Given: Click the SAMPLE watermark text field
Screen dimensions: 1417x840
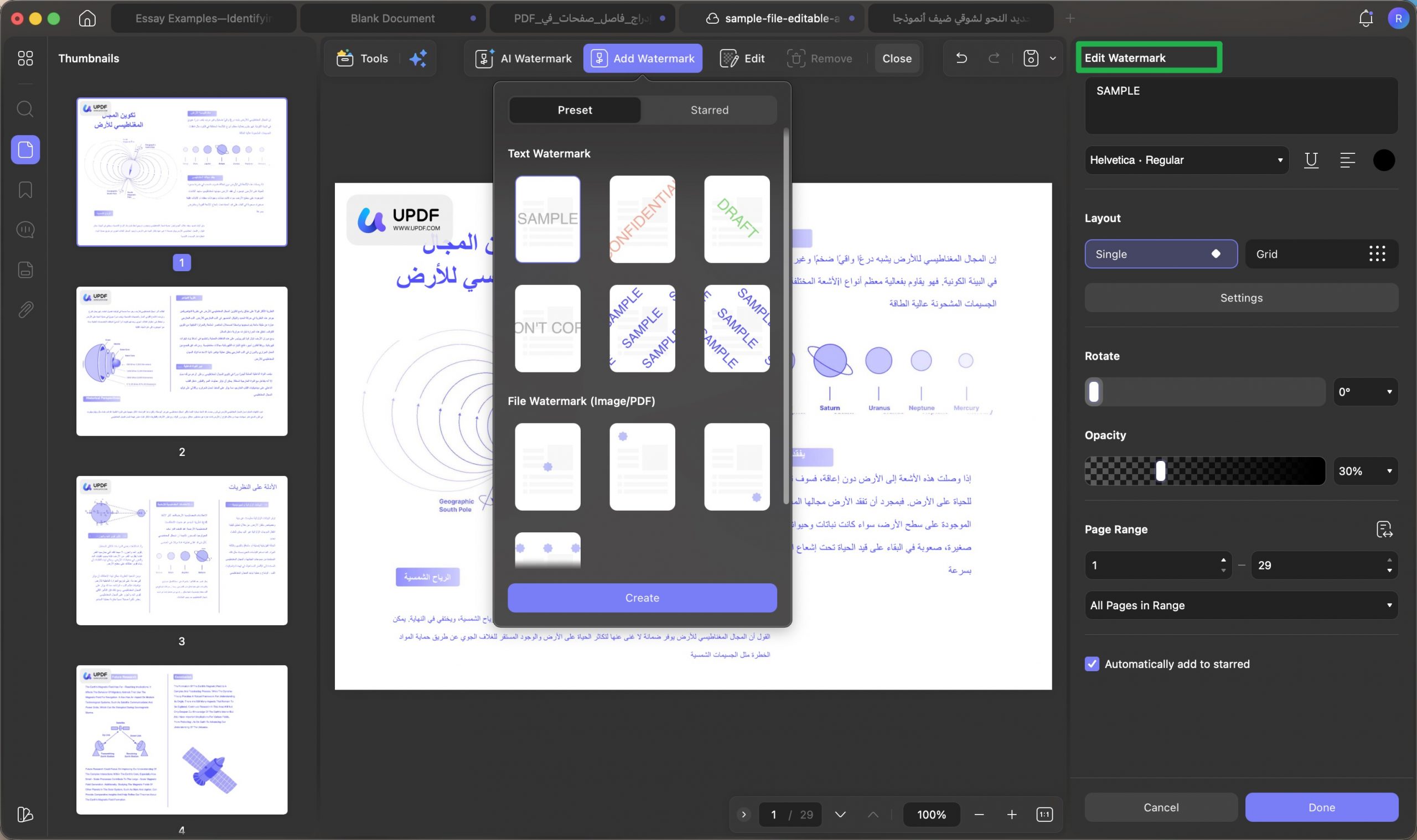Looking at the screenshot, I should point(1242,105).
